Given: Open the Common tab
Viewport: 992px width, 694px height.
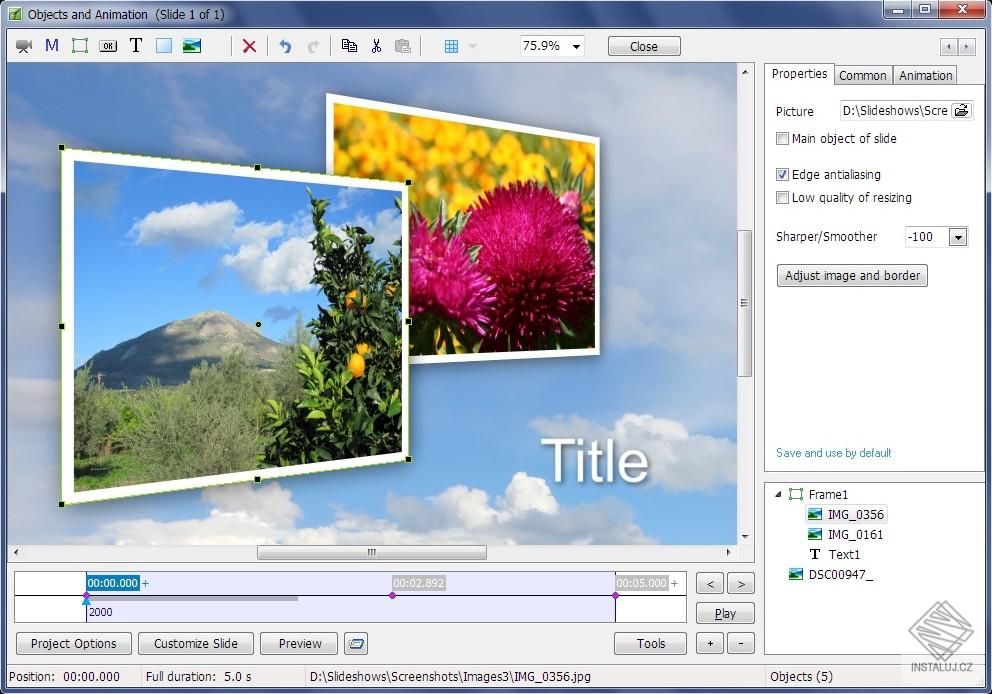Looking at the screenshot, I should coord(862,75).
